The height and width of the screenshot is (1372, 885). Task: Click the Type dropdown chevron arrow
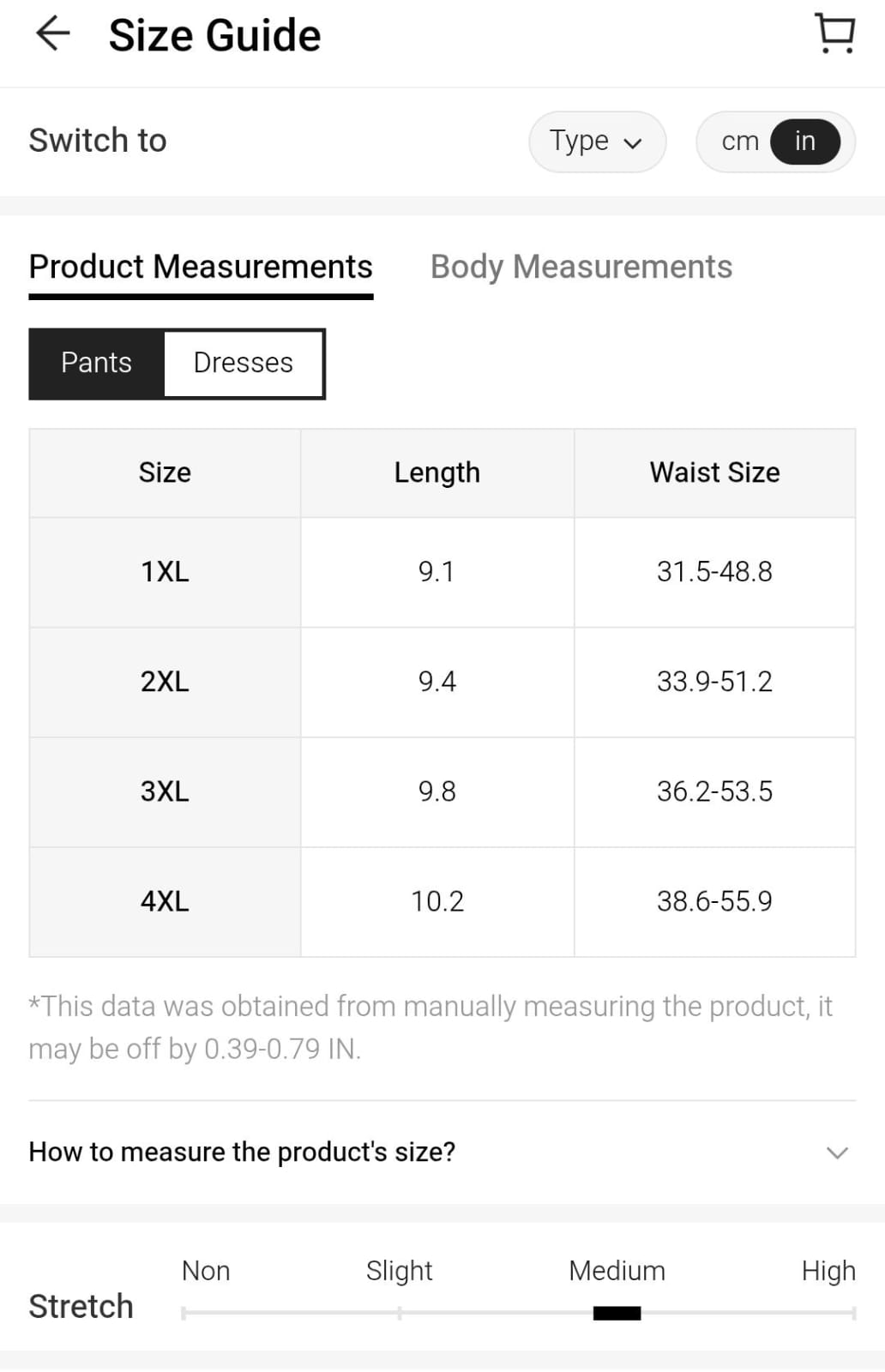tap(633, 143)
